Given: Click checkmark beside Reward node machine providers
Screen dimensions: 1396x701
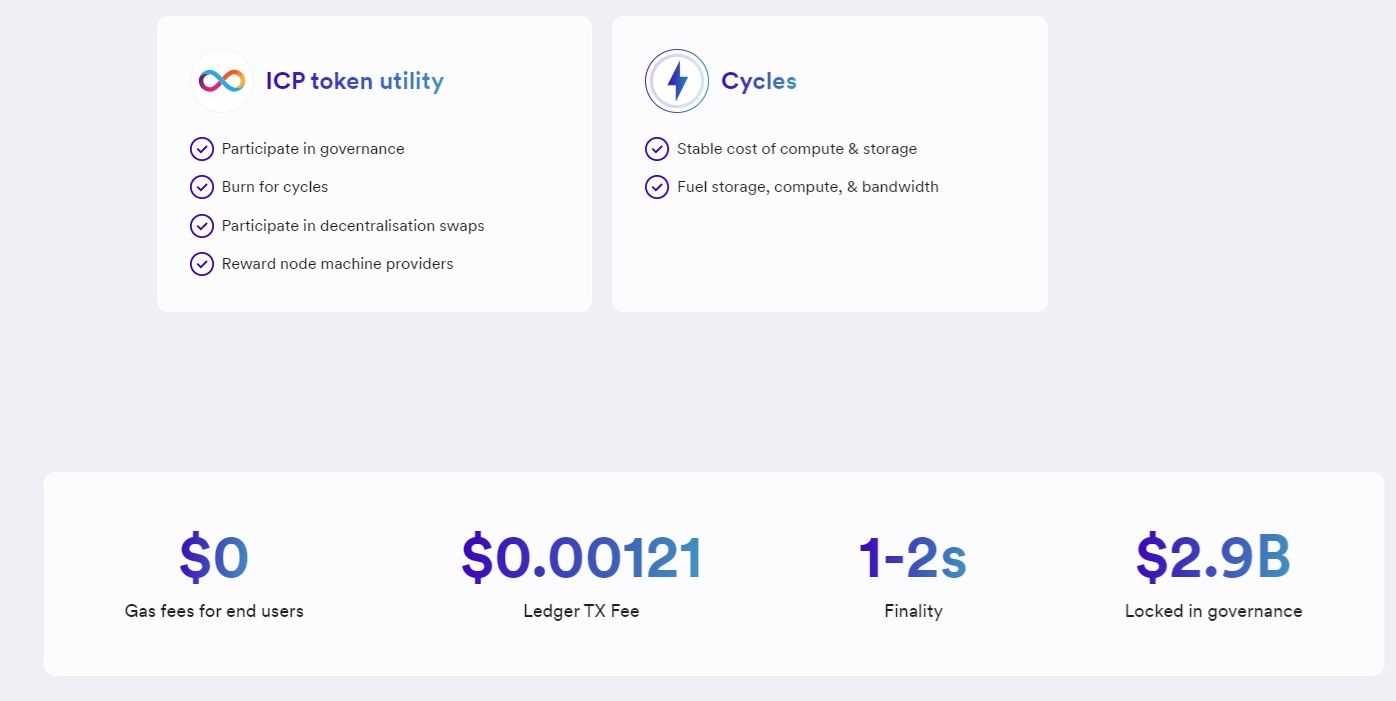Looking at the screenshot, I should click(202, 264).
